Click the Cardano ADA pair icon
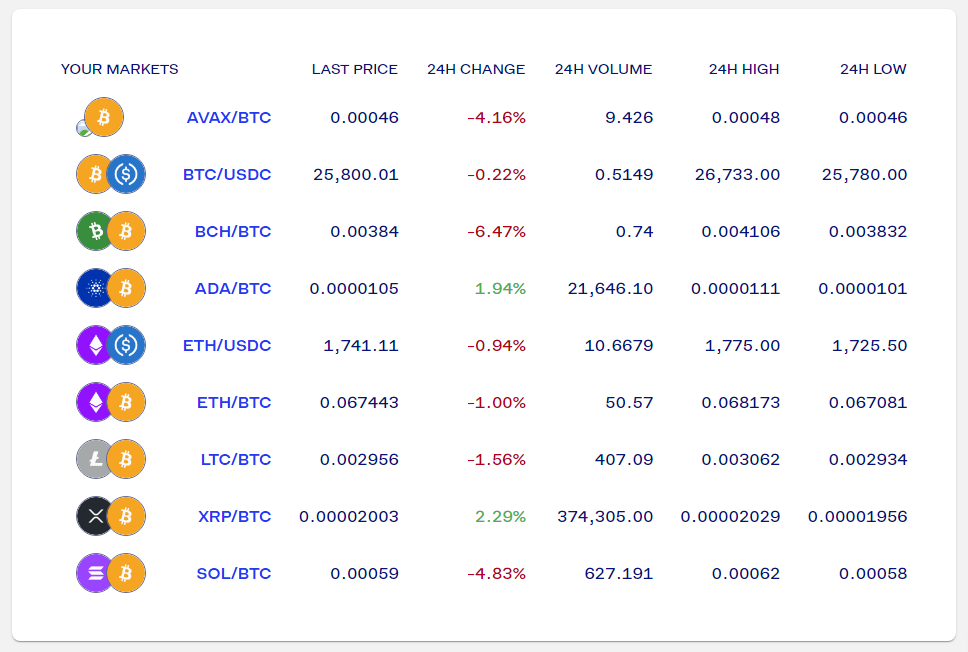The width and height of the screenshot is (968, 652). point(111,288)
